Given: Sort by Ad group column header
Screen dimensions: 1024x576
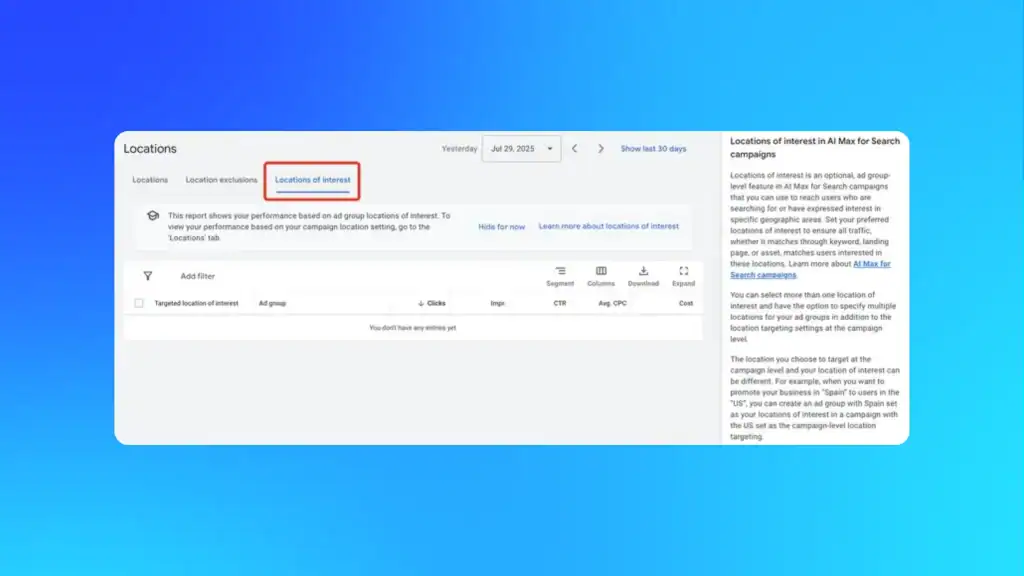Looking at the screenshot, I should point(272,303).
